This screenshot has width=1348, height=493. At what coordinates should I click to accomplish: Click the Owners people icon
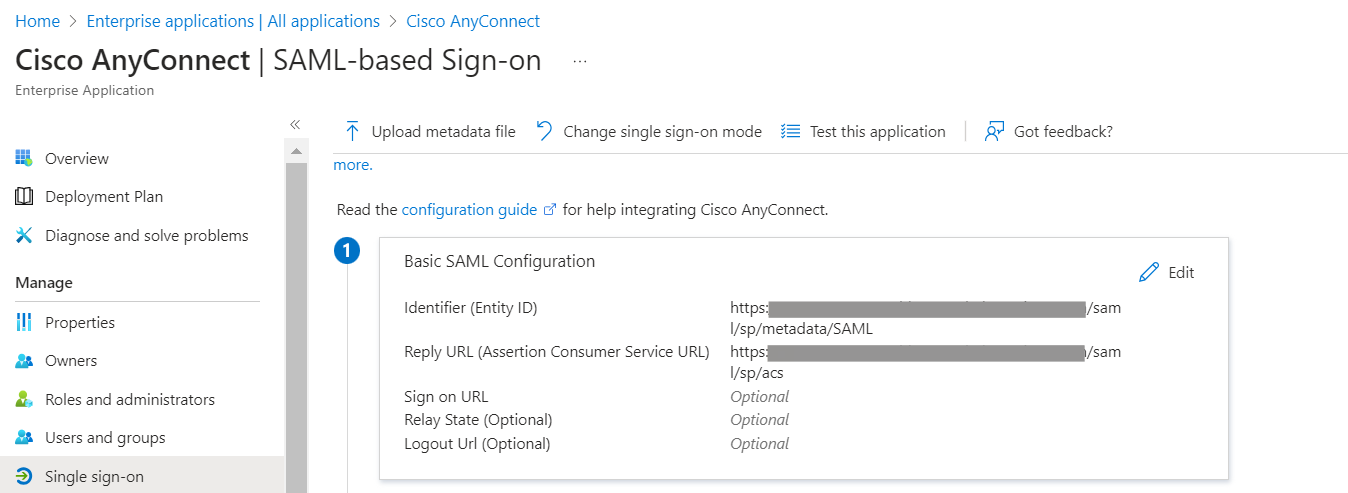(x=24, y=361)
